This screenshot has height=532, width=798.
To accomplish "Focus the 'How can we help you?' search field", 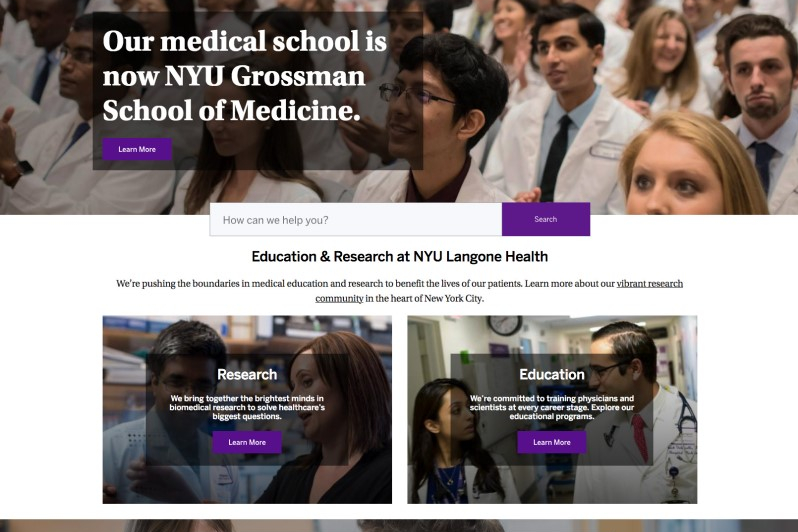I will [x=356, y=219].
